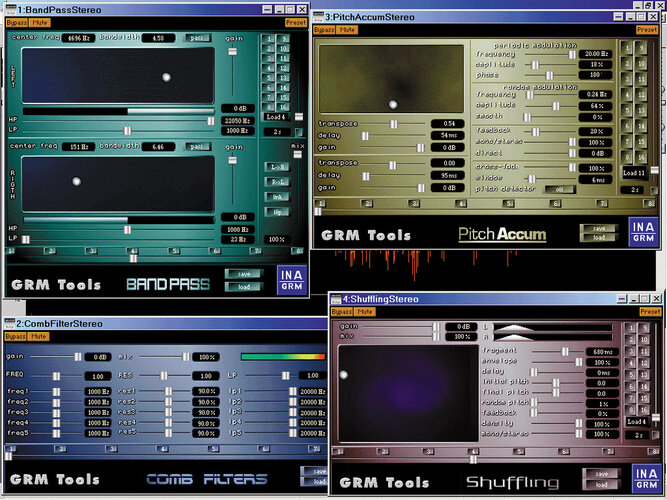
Task: Click Load 4 display in Shuffling
Action: [x=637, y=422]
